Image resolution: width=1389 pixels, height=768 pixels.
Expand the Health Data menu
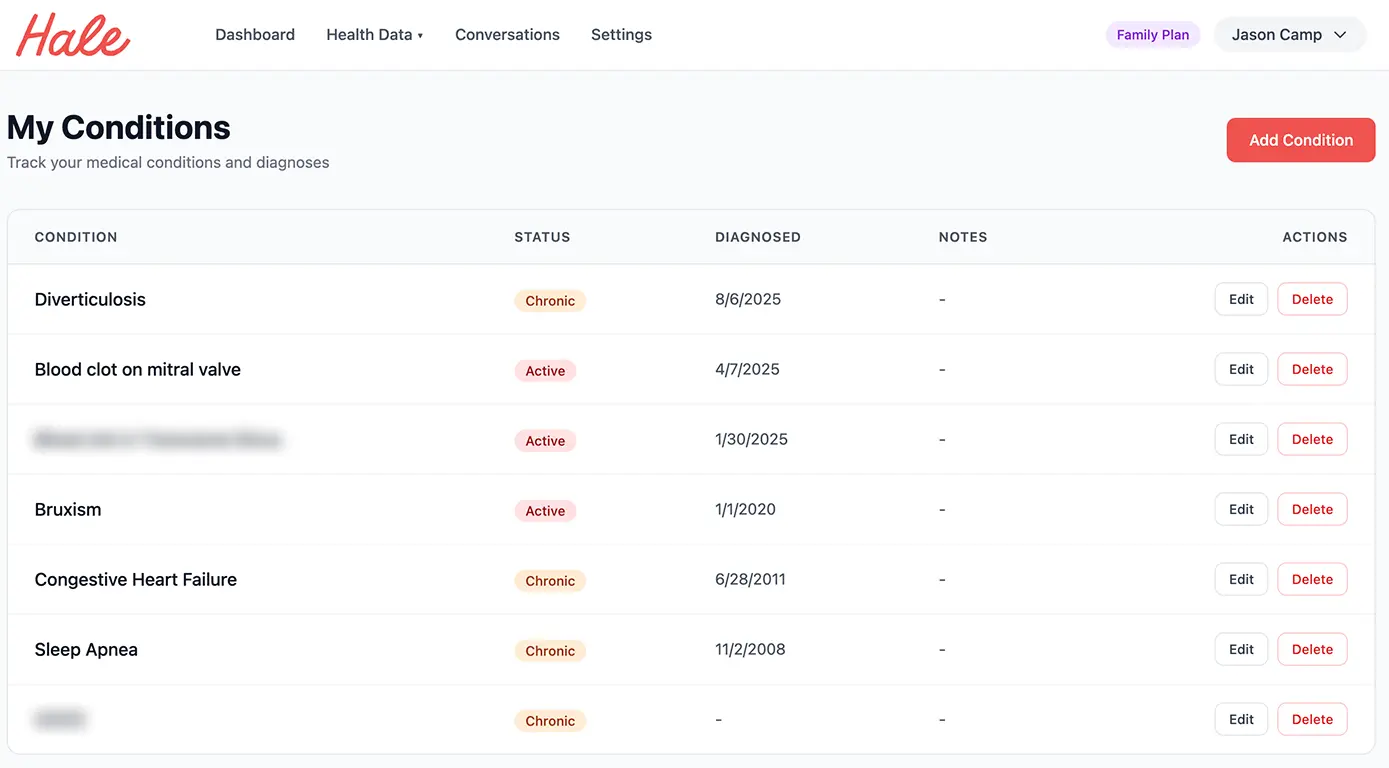point(375,35)
